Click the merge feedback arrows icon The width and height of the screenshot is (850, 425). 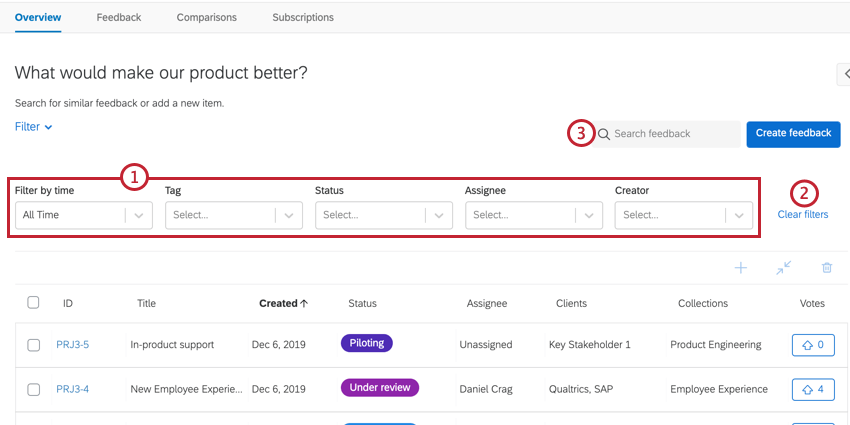tap(783, 268)
